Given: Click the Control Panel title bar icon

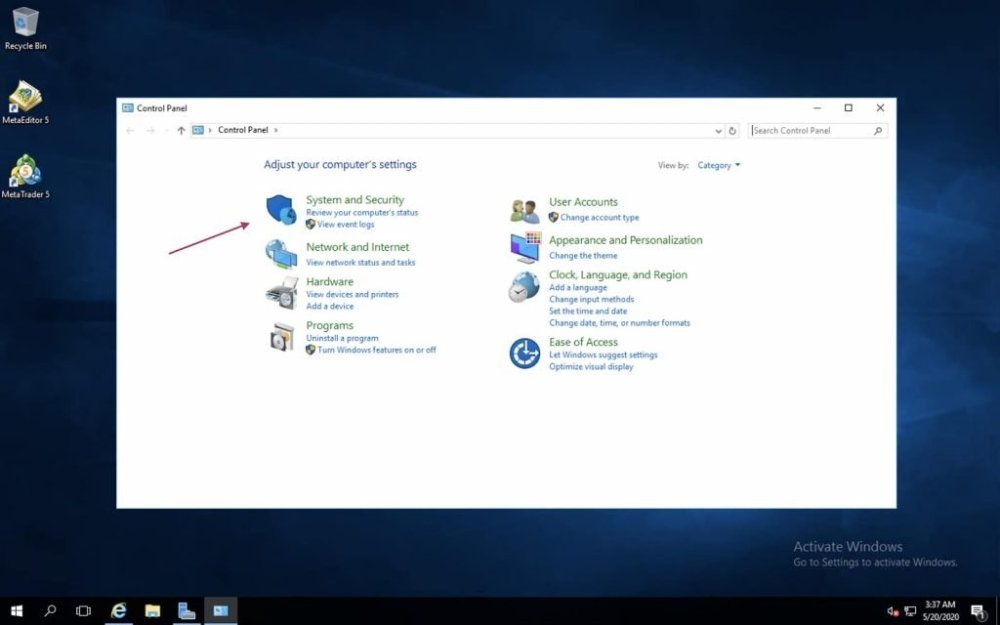Looking at the screenshot, I should (128, 108).
